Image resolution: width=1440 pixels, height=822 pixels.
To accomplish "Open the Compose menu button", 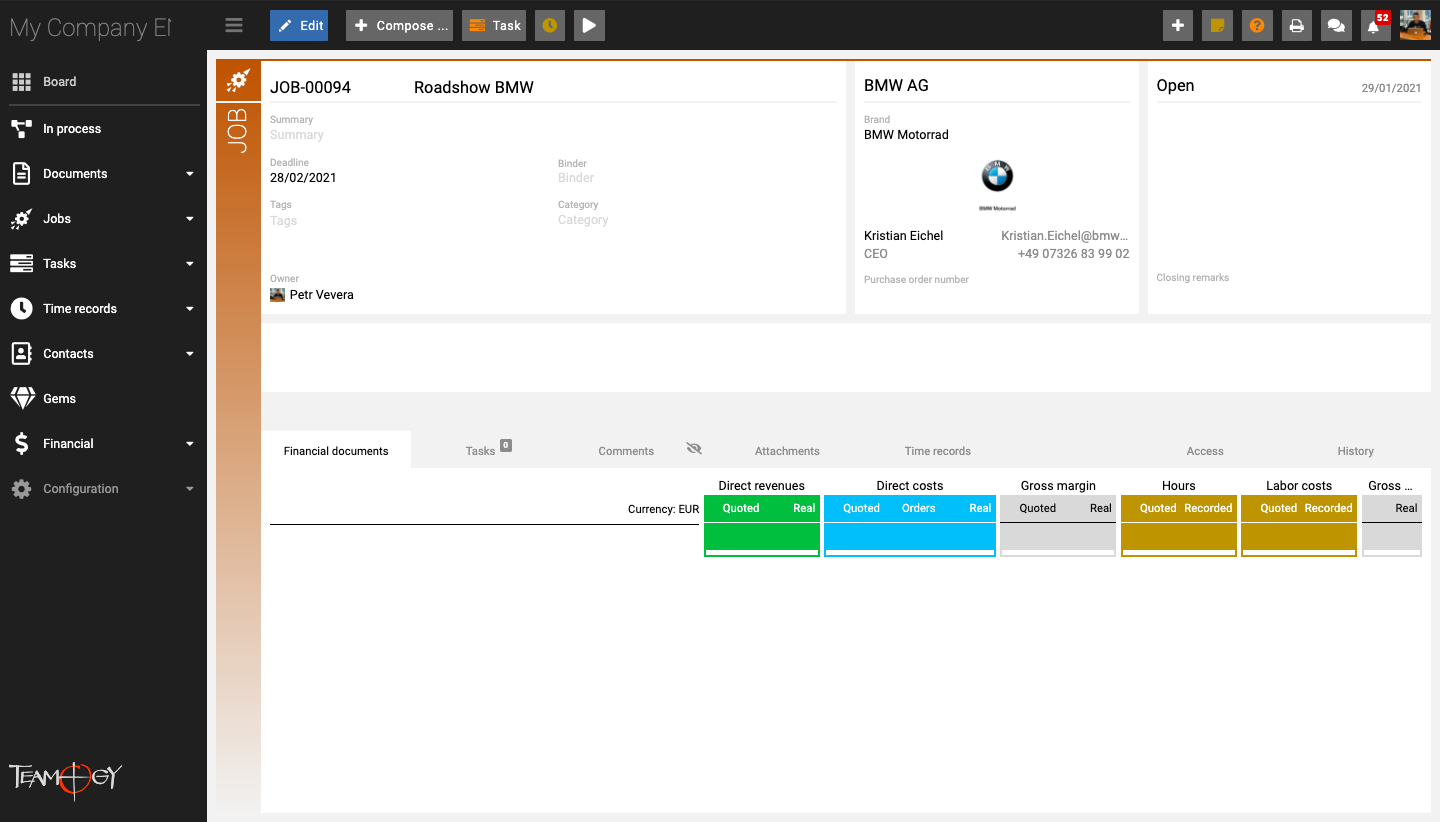I will coord(399,25).
